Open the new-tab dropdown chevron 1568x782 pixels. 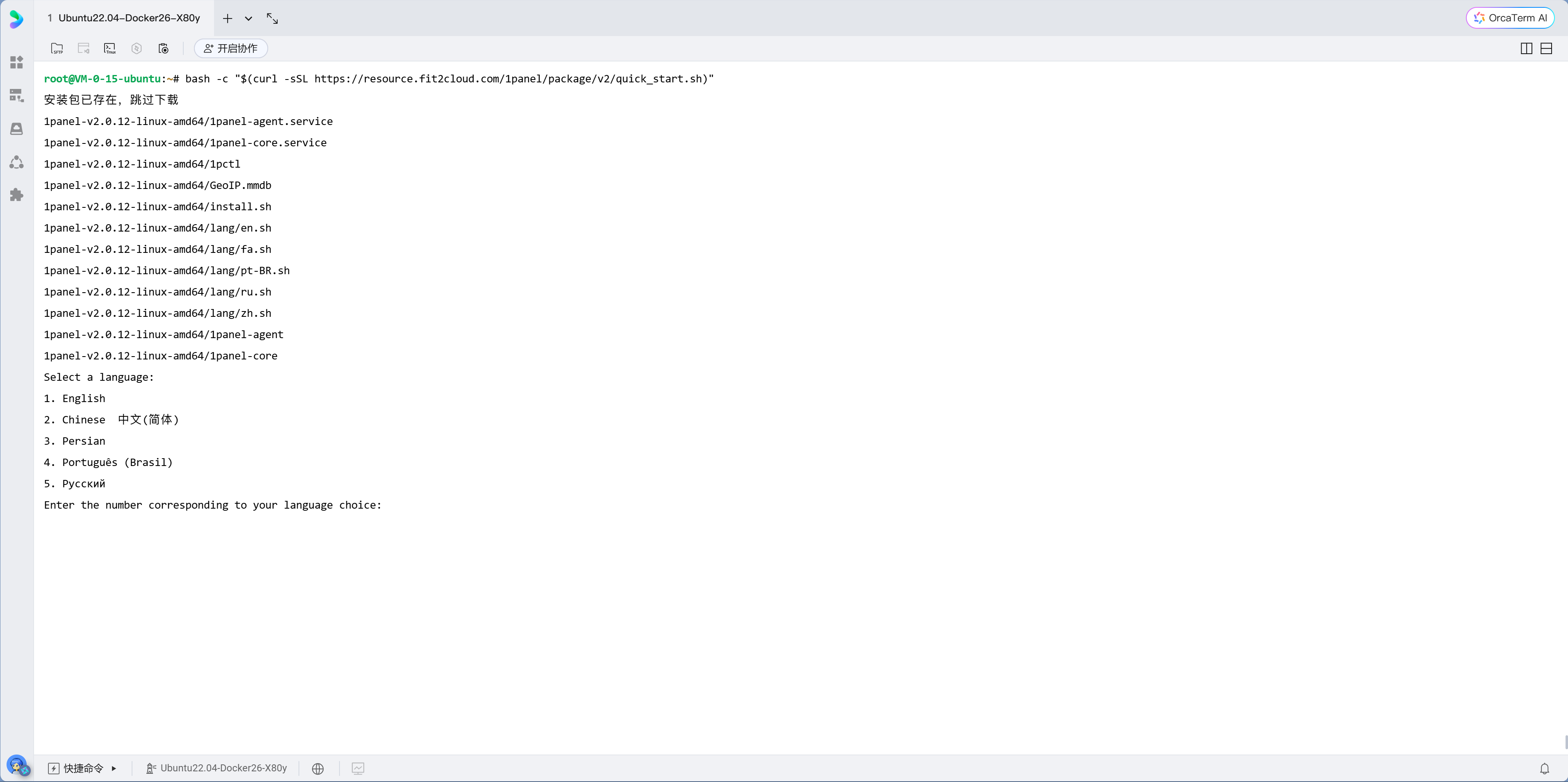[x=248, y=18]
